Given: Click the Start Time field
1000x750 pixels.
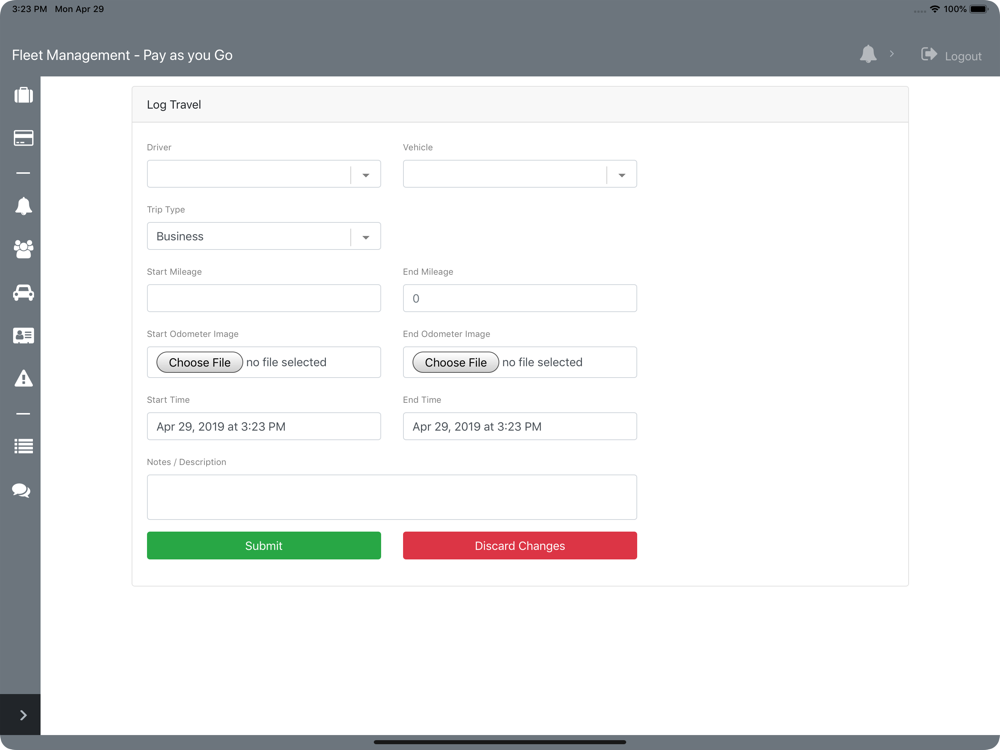Looking at the screenshot, I should [263, 426].
